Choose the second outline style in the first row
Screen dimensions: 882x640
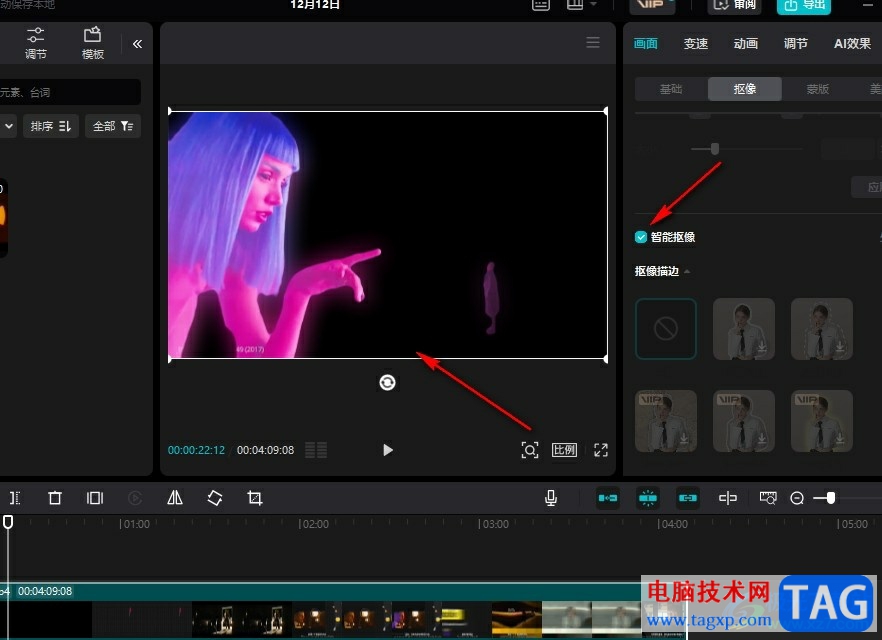[x=744, y=329]
